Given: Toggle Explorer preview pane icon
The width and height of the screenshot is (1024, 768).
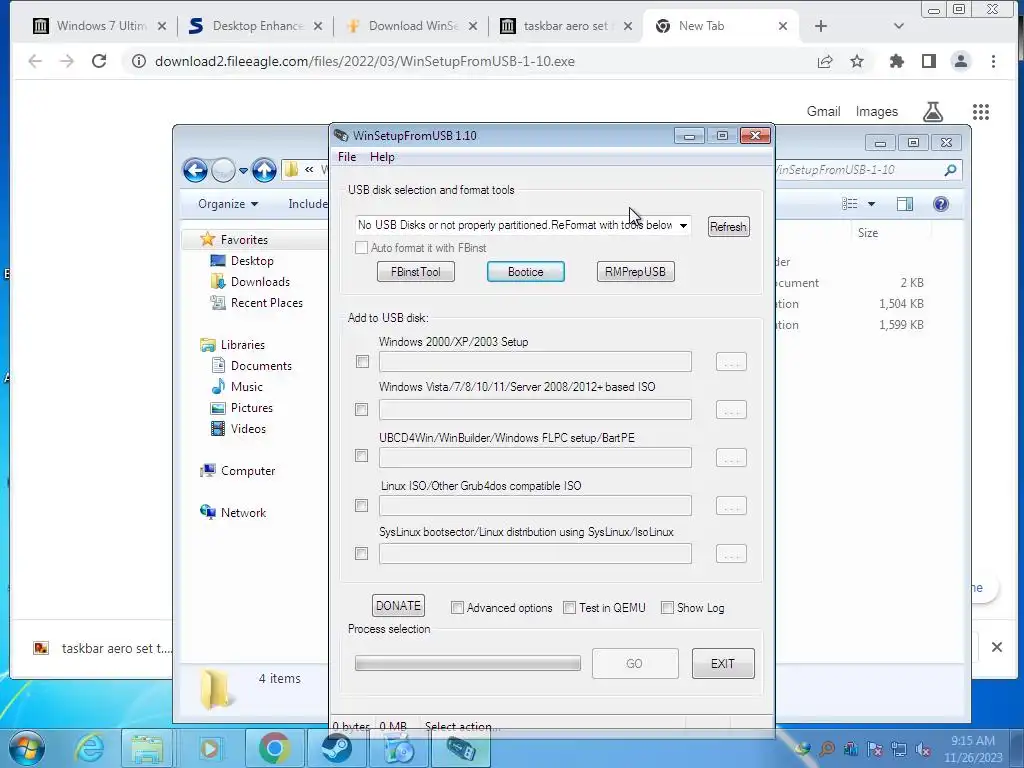Looking at the screenshot, I should coord(904,204).
